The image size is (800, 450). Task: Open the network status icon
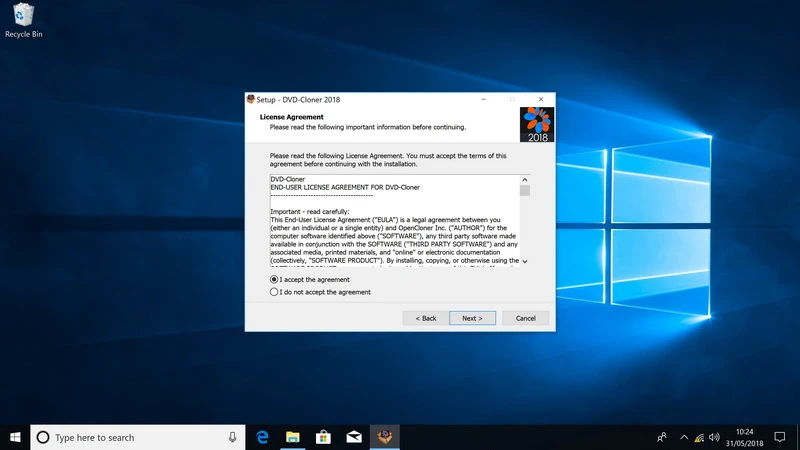click(699, 437)
